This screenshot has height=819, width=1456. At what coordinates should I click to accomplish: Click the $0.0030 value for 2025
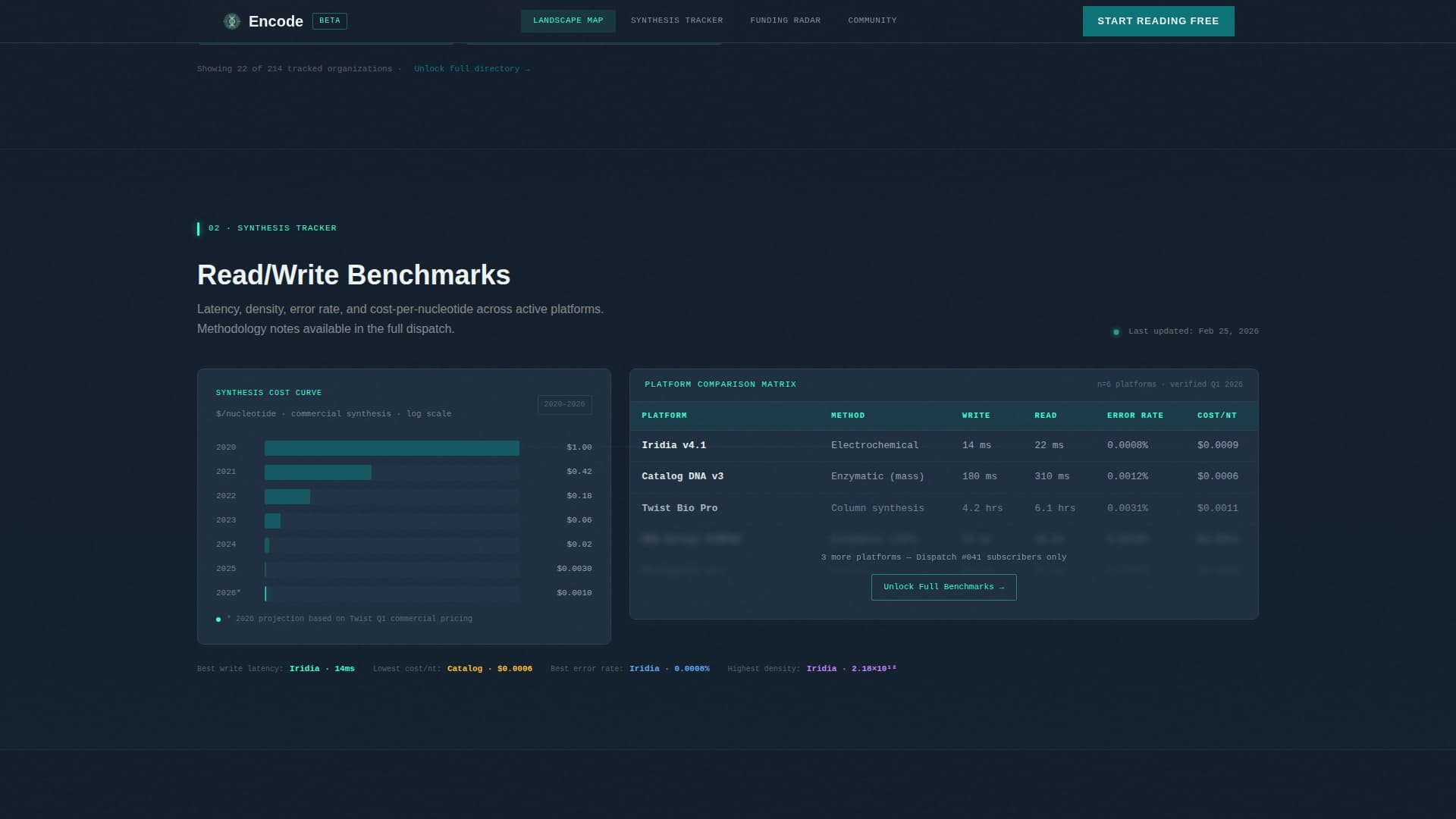coord(574,569)
